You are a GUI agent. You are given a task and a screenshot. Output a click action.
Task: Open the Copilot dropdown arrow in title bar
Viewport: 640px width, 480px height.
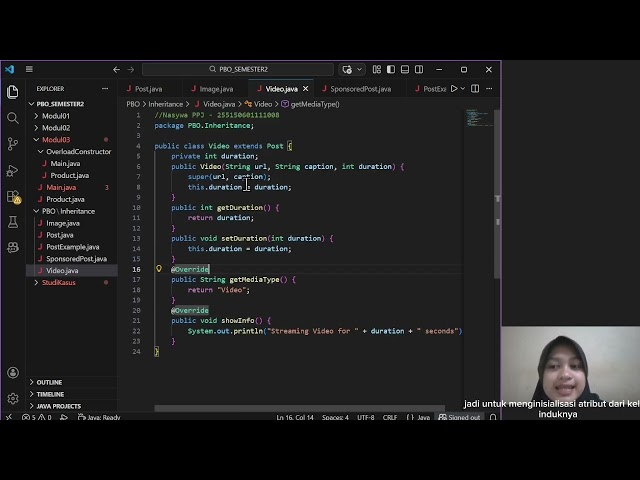[x=360, y=69]
